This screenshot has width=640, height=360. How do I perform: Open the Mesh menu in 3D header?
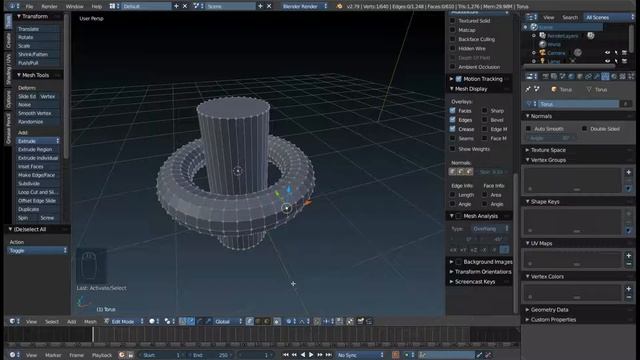coord(90,322)
